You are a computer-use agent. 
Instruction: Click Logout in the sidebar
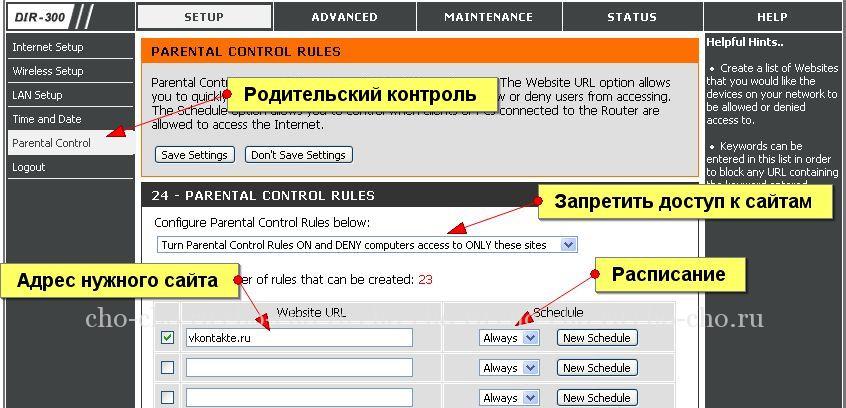29,167
